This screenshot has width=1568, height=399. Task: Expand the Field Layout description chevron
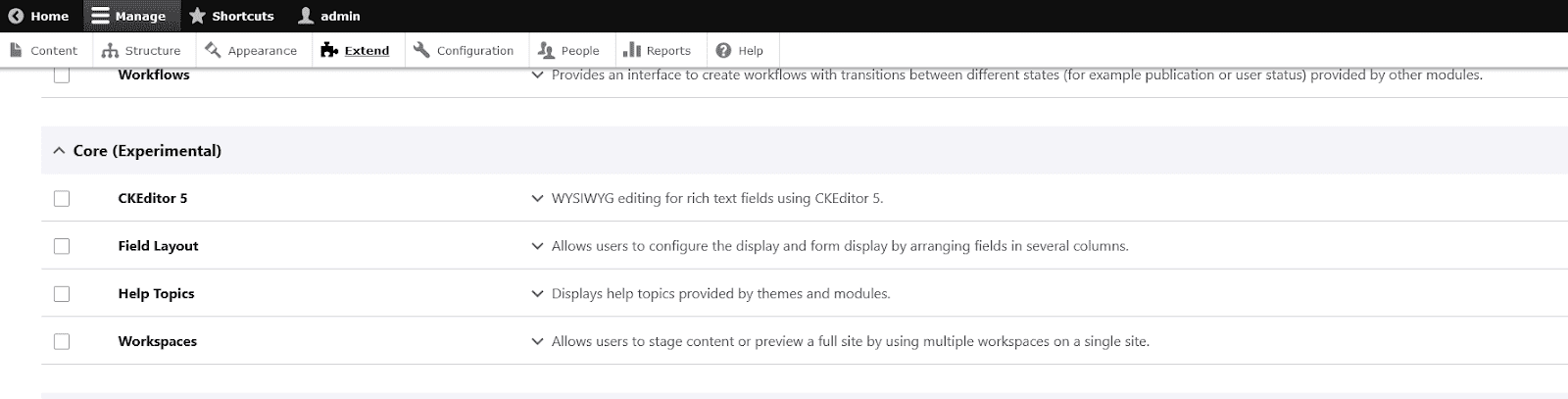tap(537, 246)
